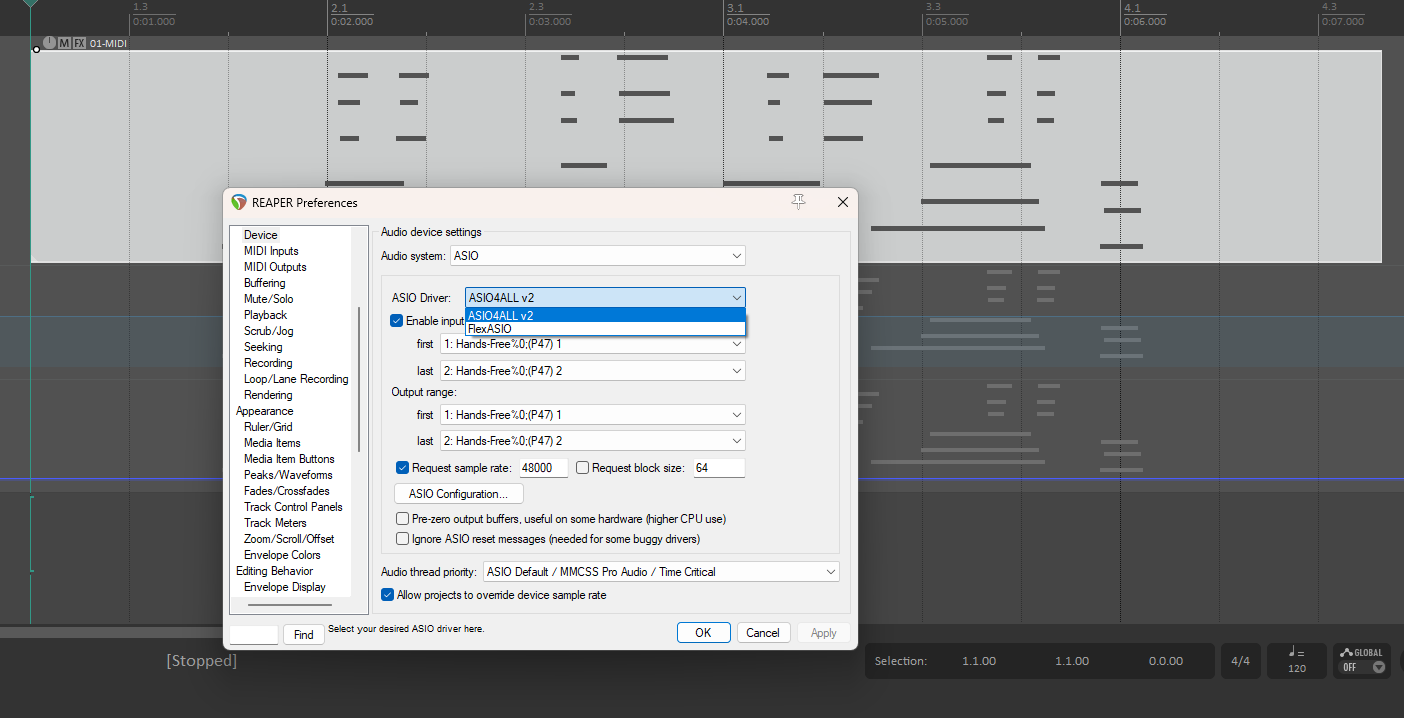
Task: Select Fades/Crossfades preferences page
Action: [x=286, y=491]
